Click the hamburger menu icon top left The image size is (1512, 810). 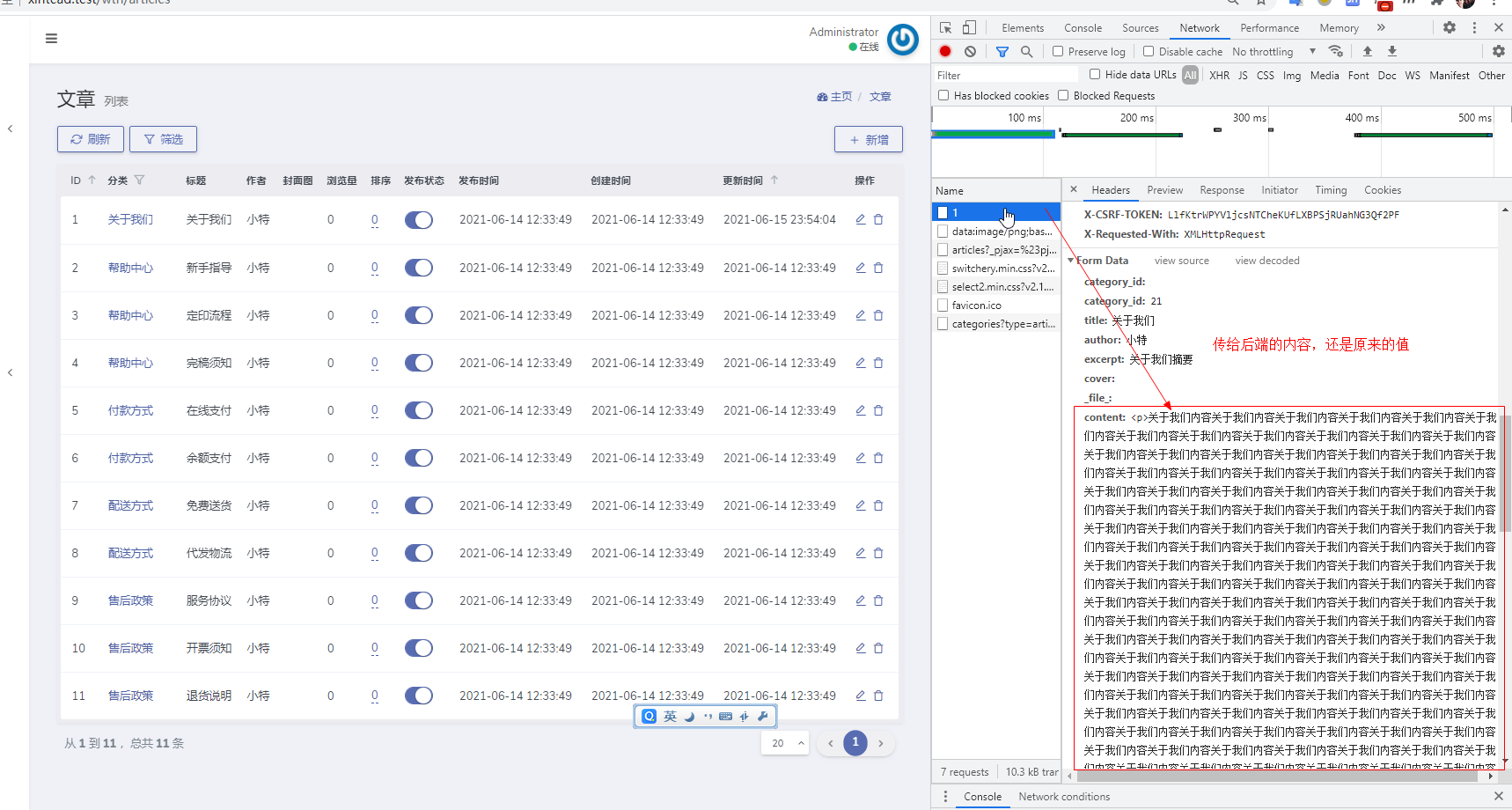pos(51,39)
